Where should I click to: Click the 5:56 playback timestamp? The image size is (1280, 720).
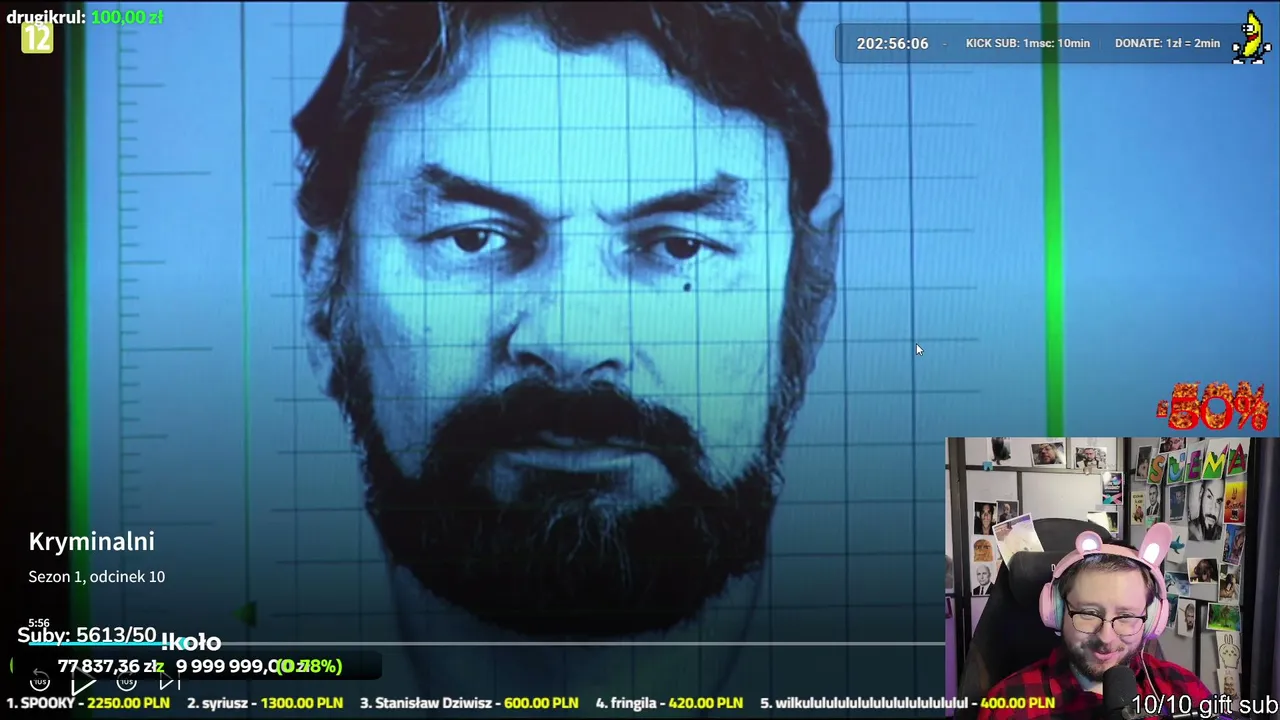click(39, 623)
